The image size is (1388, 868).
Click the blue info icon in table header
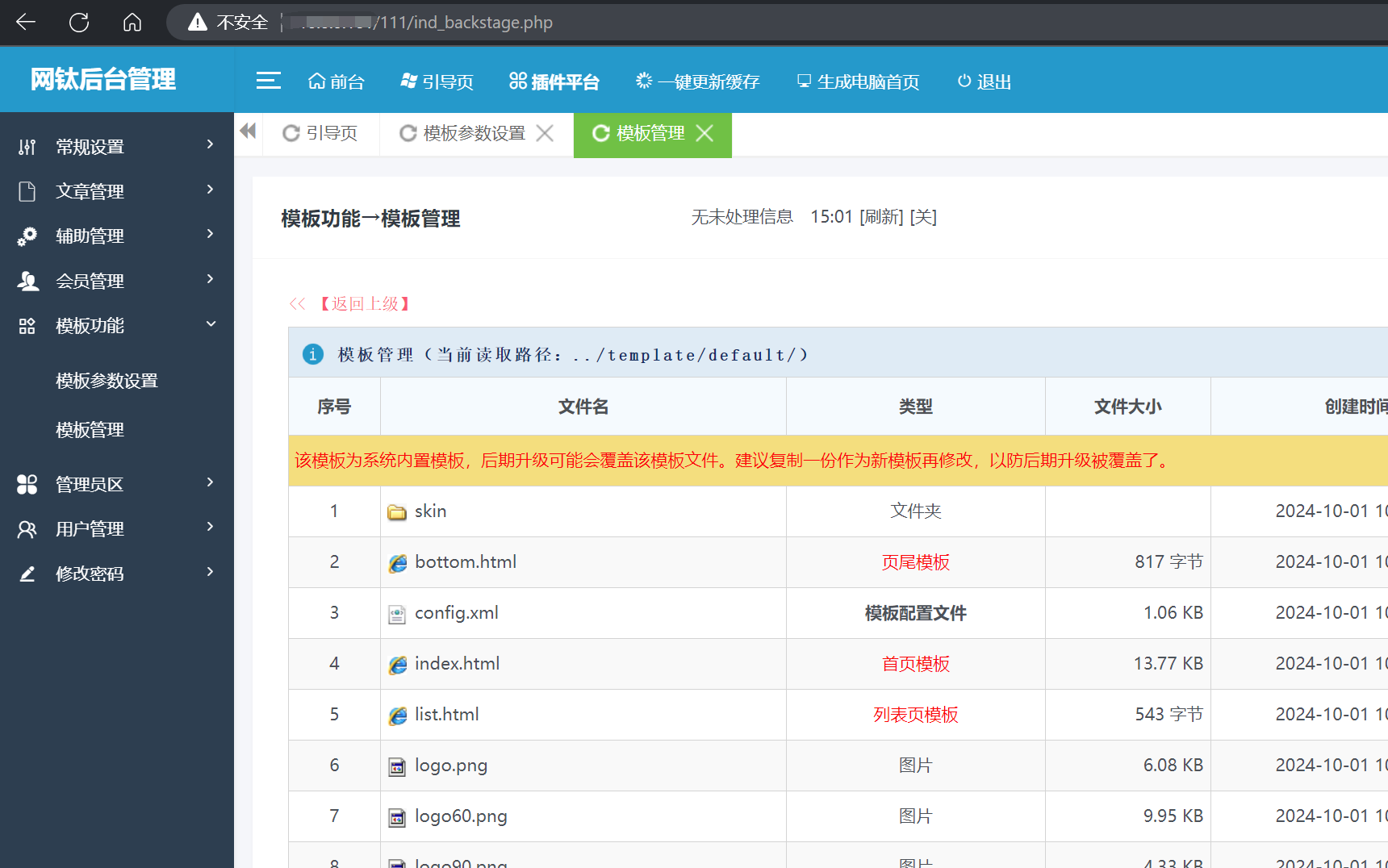point(313,354)
